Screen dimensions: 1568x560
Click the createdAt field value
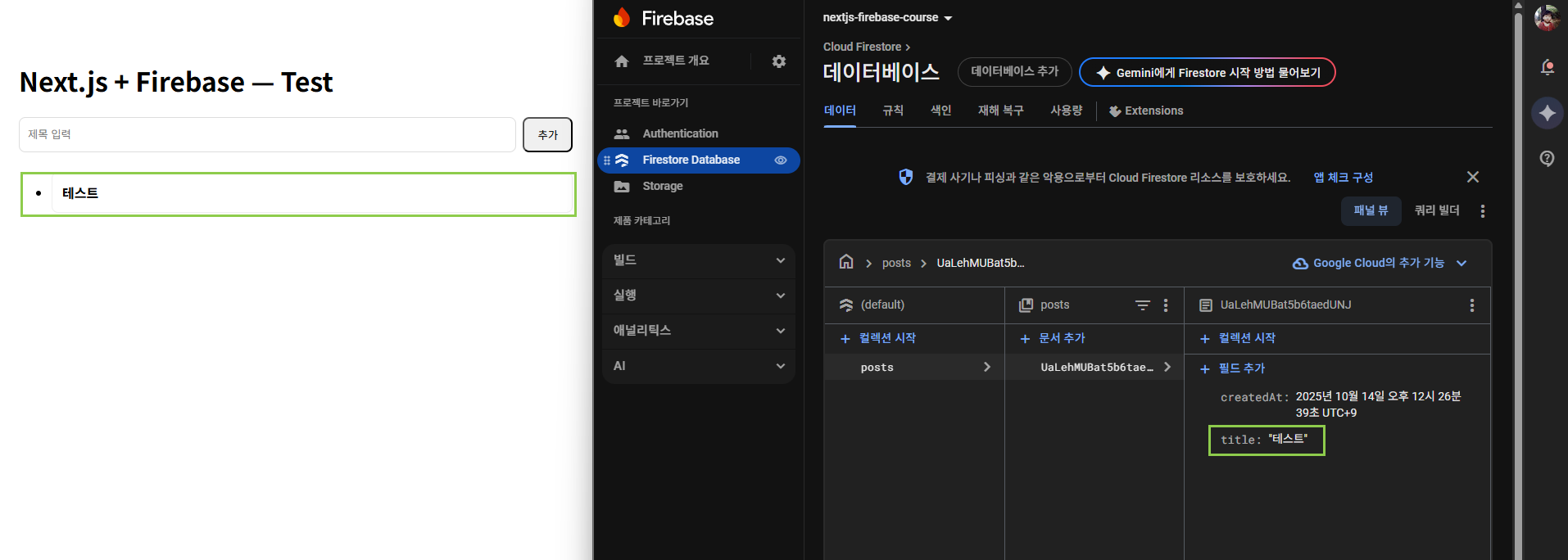coord(1378,404)
